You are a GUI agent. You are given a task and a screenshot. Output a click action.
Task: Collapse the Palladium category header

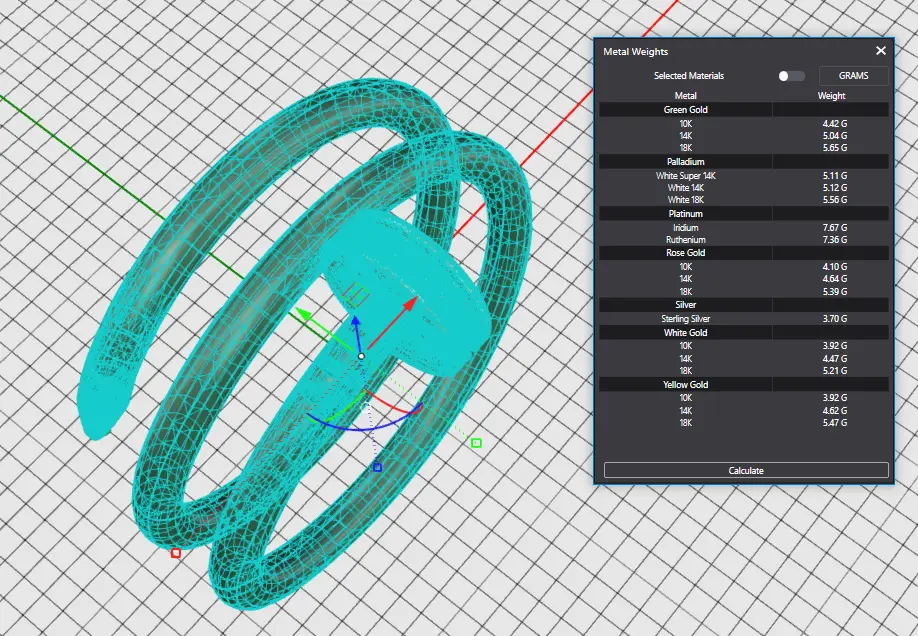pos(685,162)
